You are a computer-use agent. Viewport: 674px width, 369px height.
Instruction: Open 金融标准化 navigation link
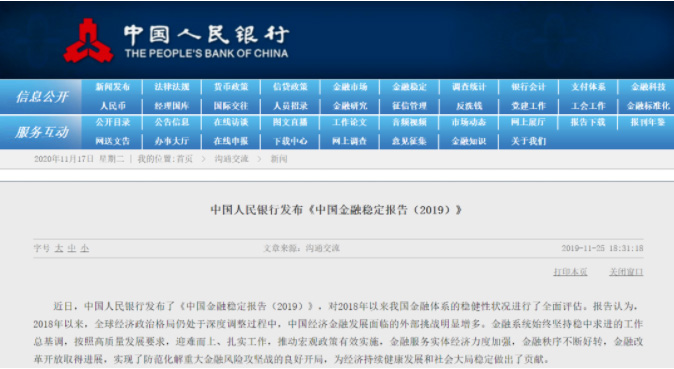point(648,106)
